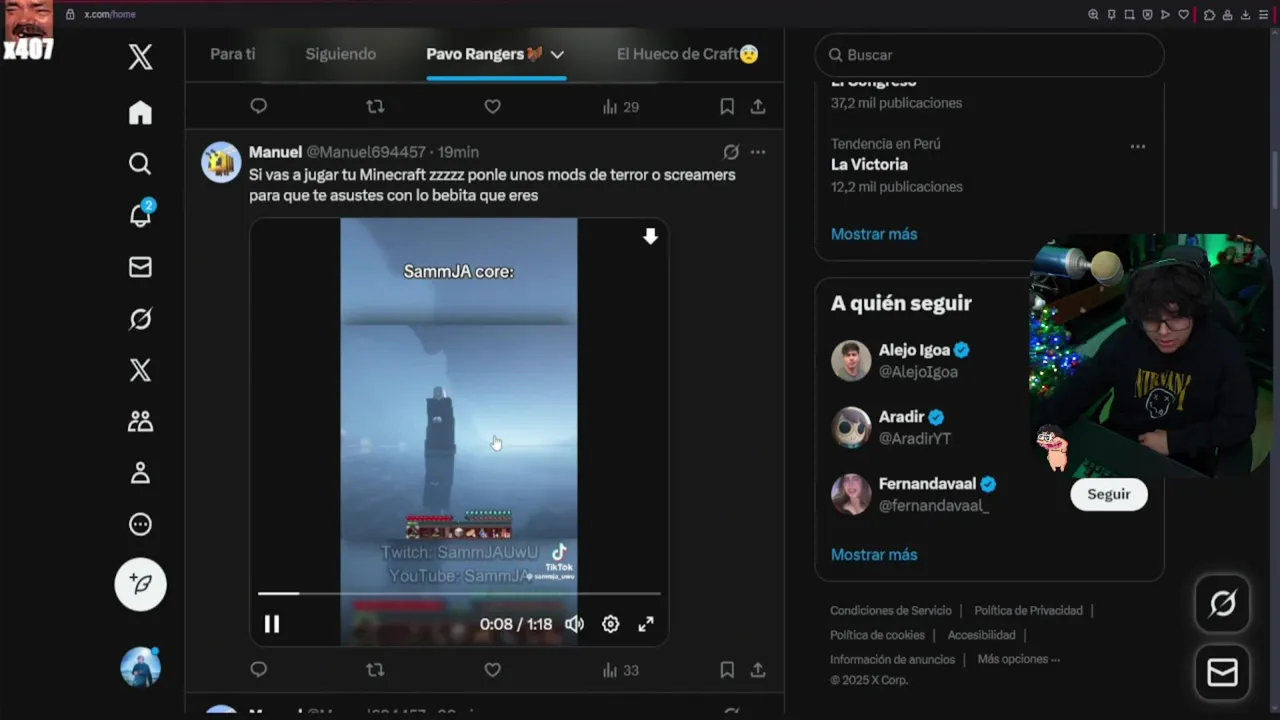Open Explore search icon in sidebar
This screenshot has height=720, width=1280.
pyautogui.click(x=140, y=163)
